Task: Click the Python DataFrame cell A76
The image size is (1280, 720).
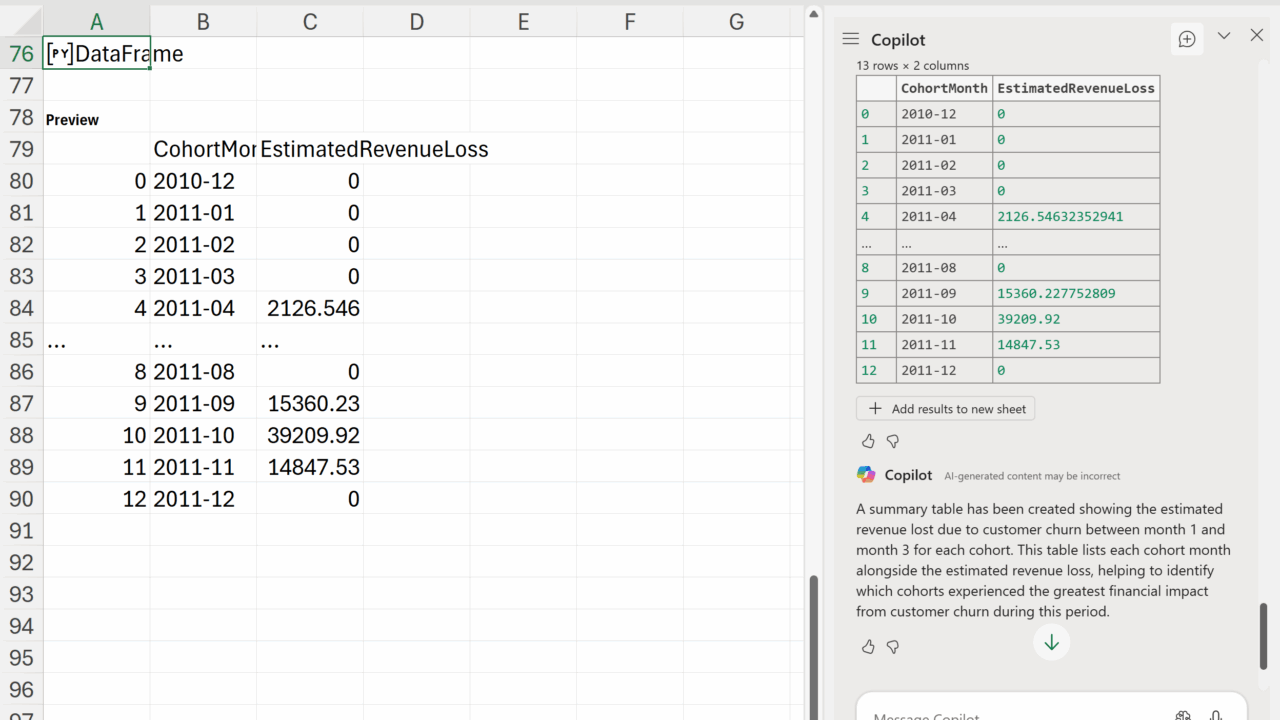Action: coord(97,54)
